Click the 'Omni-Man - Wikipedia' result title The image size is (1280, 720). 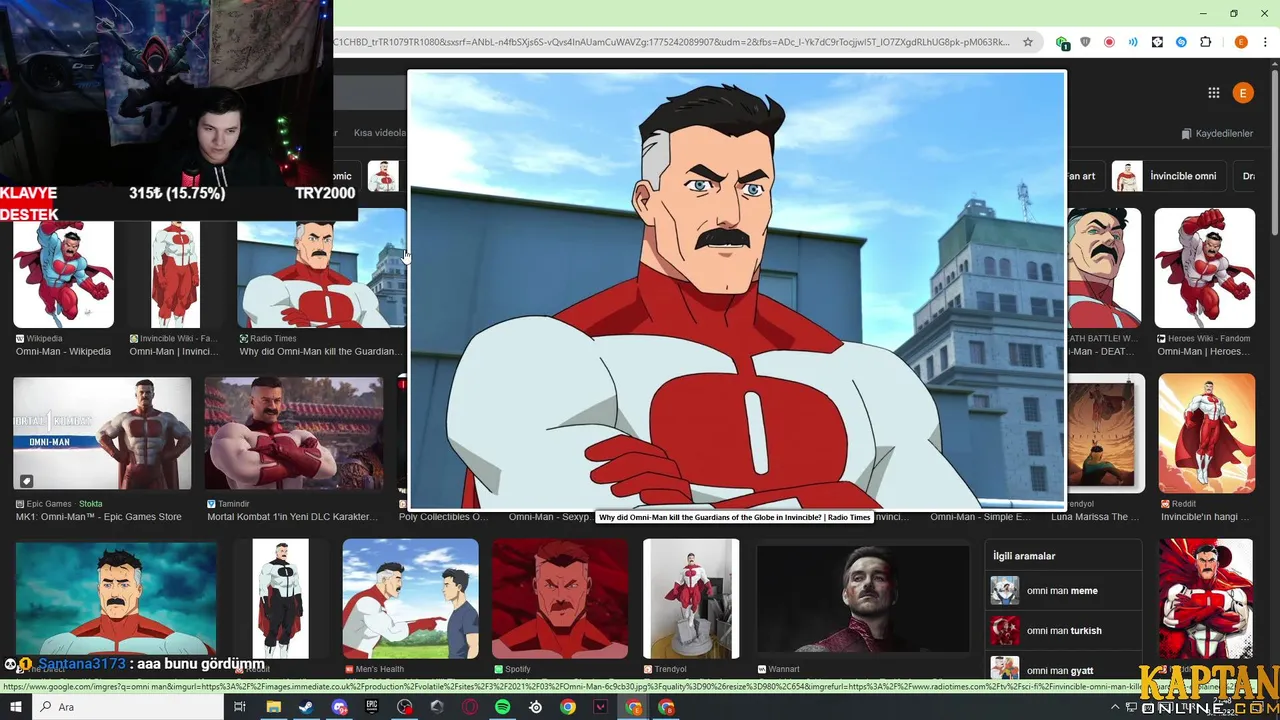(63, 352)
